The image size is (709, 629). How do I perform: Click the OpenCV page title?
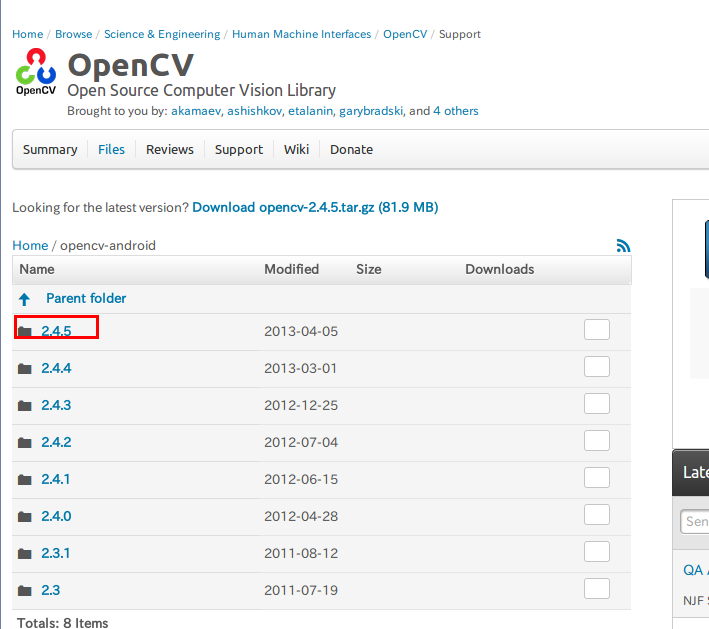[x=131, y=65]
